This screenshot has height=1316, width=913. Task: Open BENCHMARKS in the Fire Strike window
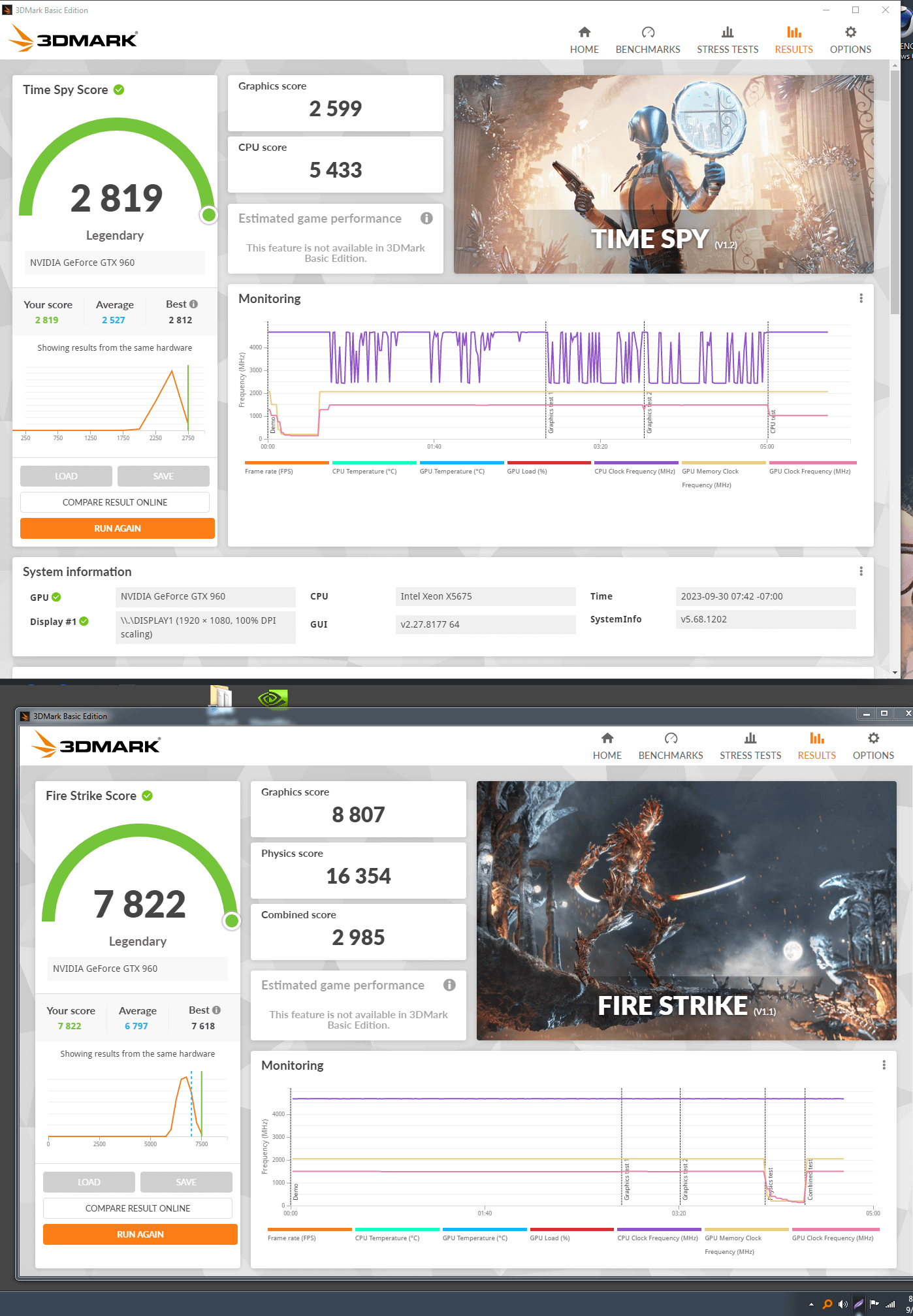[671, 746]
